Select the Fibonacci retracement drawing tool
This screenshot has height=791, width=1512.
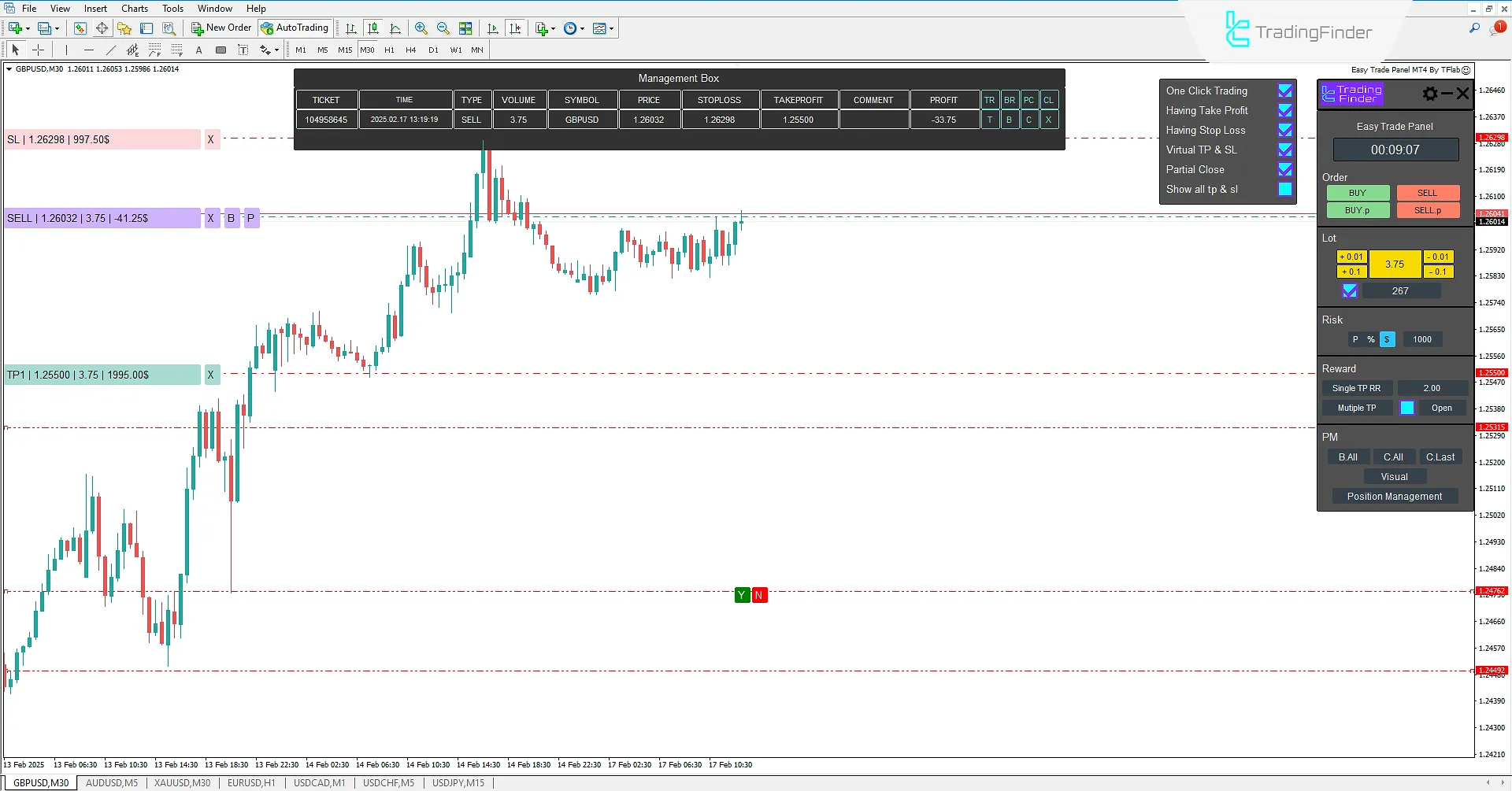point(155,50)
